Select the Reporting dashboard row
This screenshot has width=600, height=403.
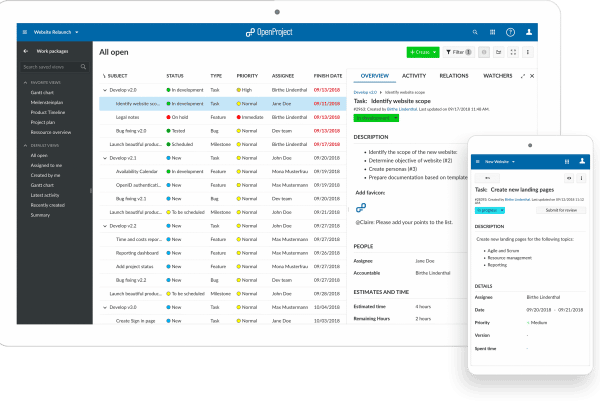(x=223, y=253)
